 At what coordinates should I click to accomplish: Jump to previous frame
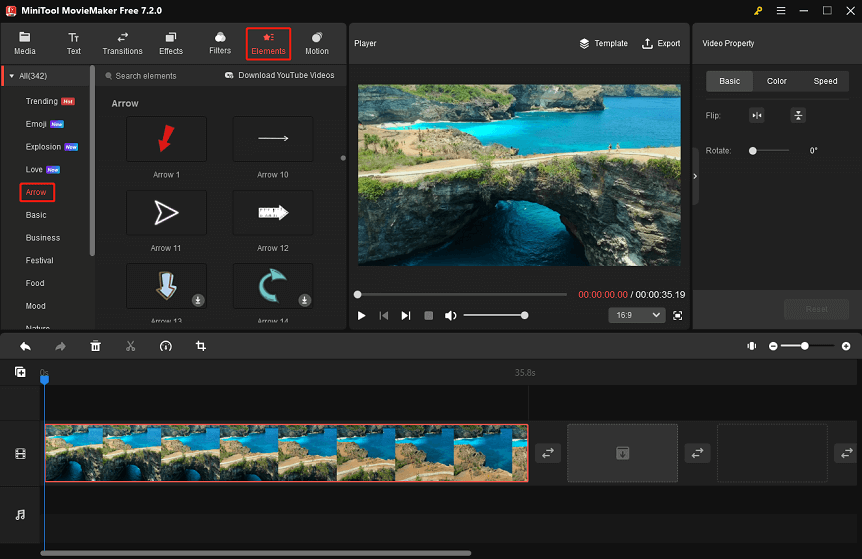point(384,316)
